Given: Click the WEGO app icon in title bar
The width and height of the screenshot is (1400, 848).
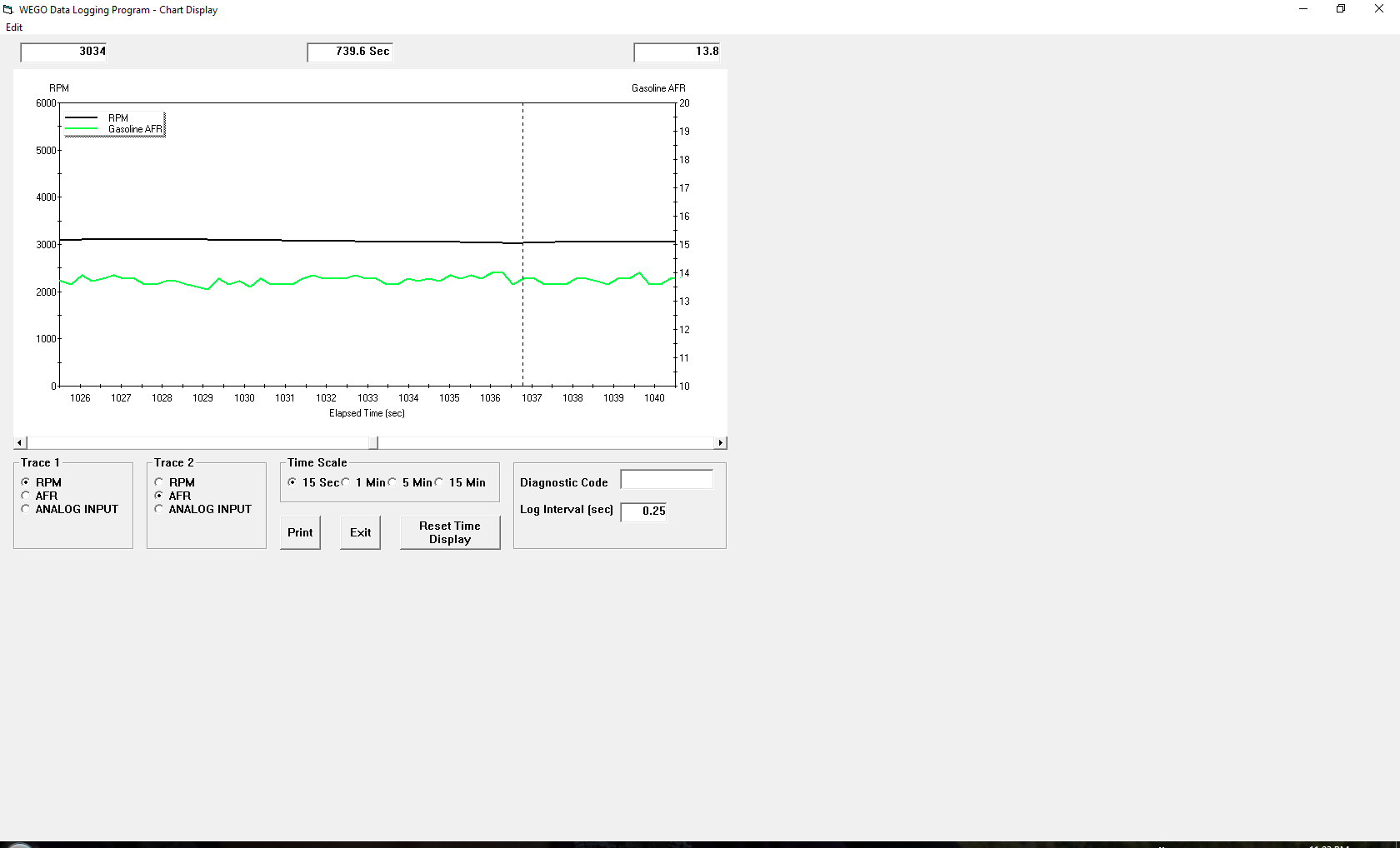Looking at the screenshot, I should [8, 10].
